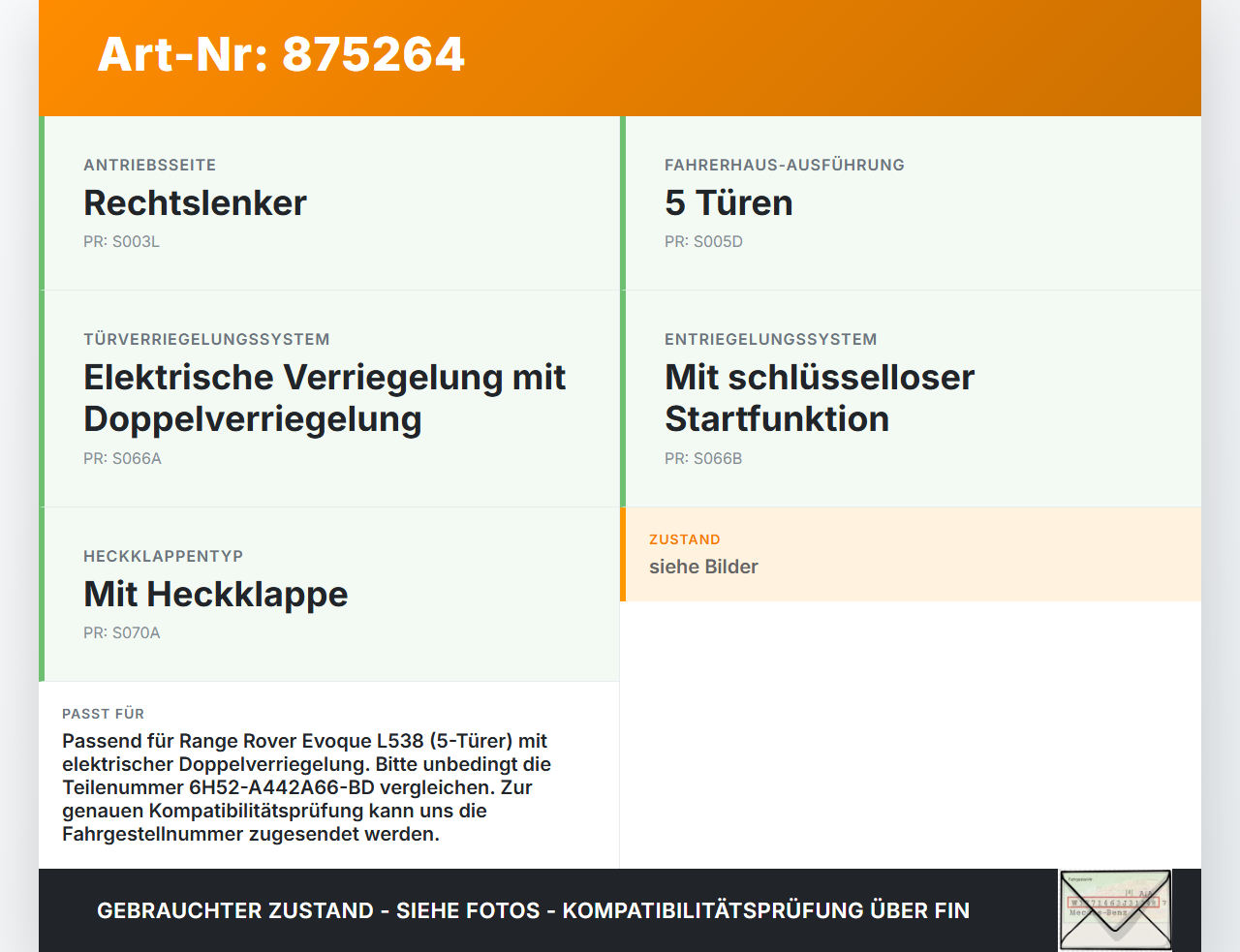
Task: Click the Heckklappentyp label
Action: coord(163,556)
